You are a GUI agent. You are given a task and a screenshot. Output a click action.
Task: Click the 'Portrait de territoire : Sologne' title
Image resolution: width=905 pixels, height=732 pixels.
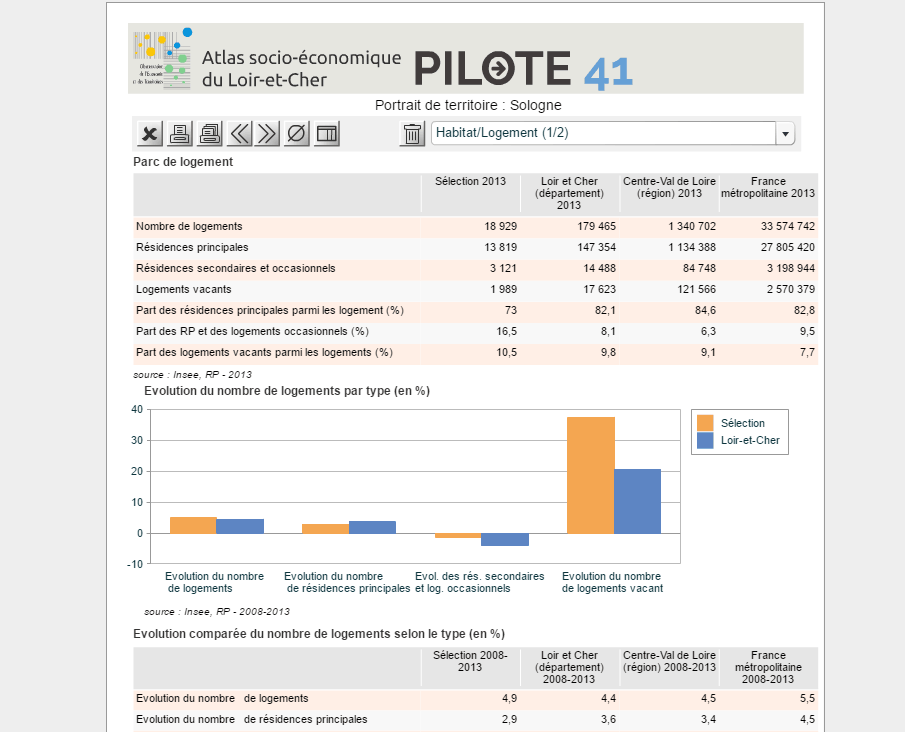point(468,105)
